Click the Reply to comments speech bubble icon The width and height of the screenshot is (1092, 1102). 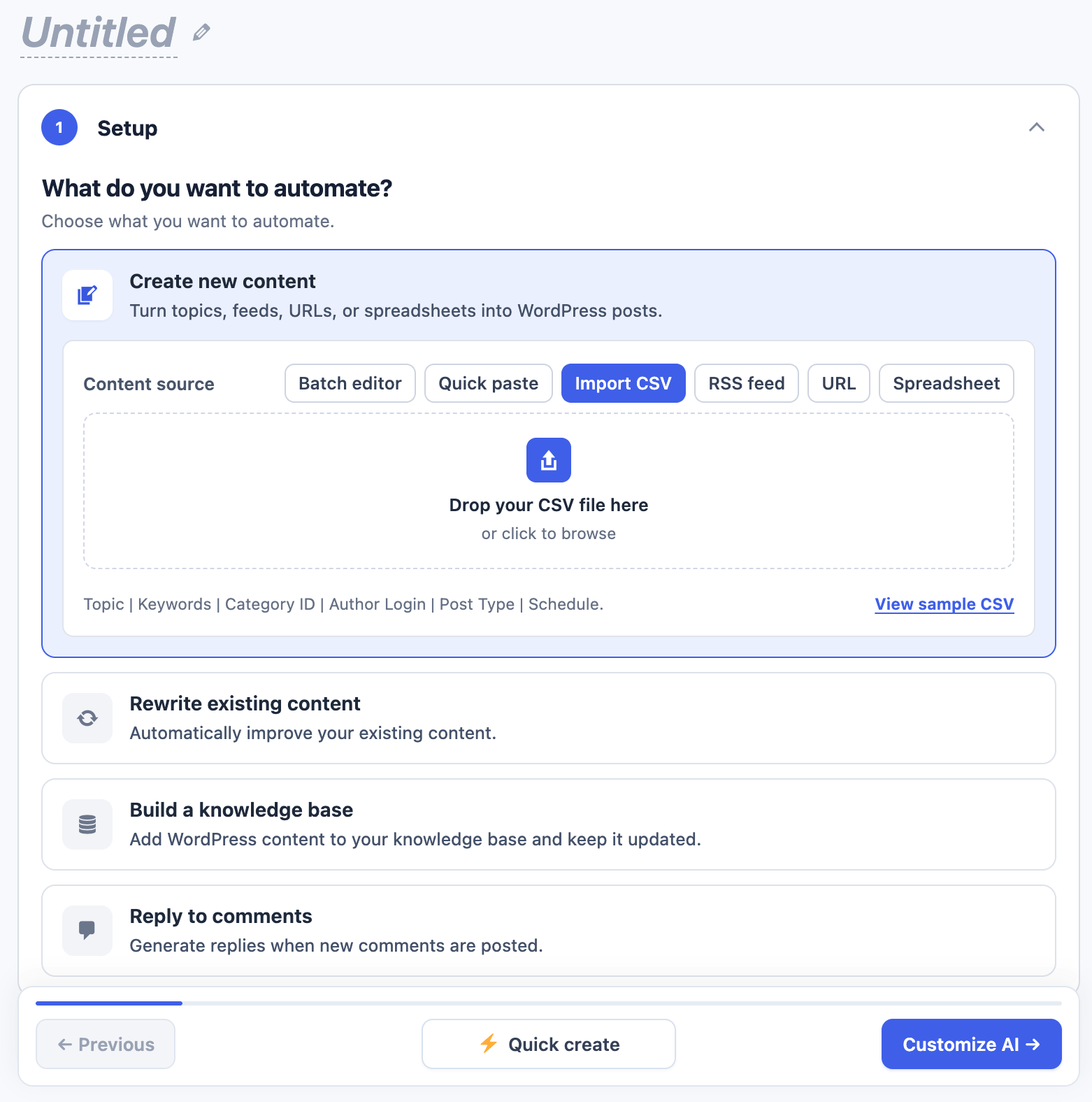(87, 931)
